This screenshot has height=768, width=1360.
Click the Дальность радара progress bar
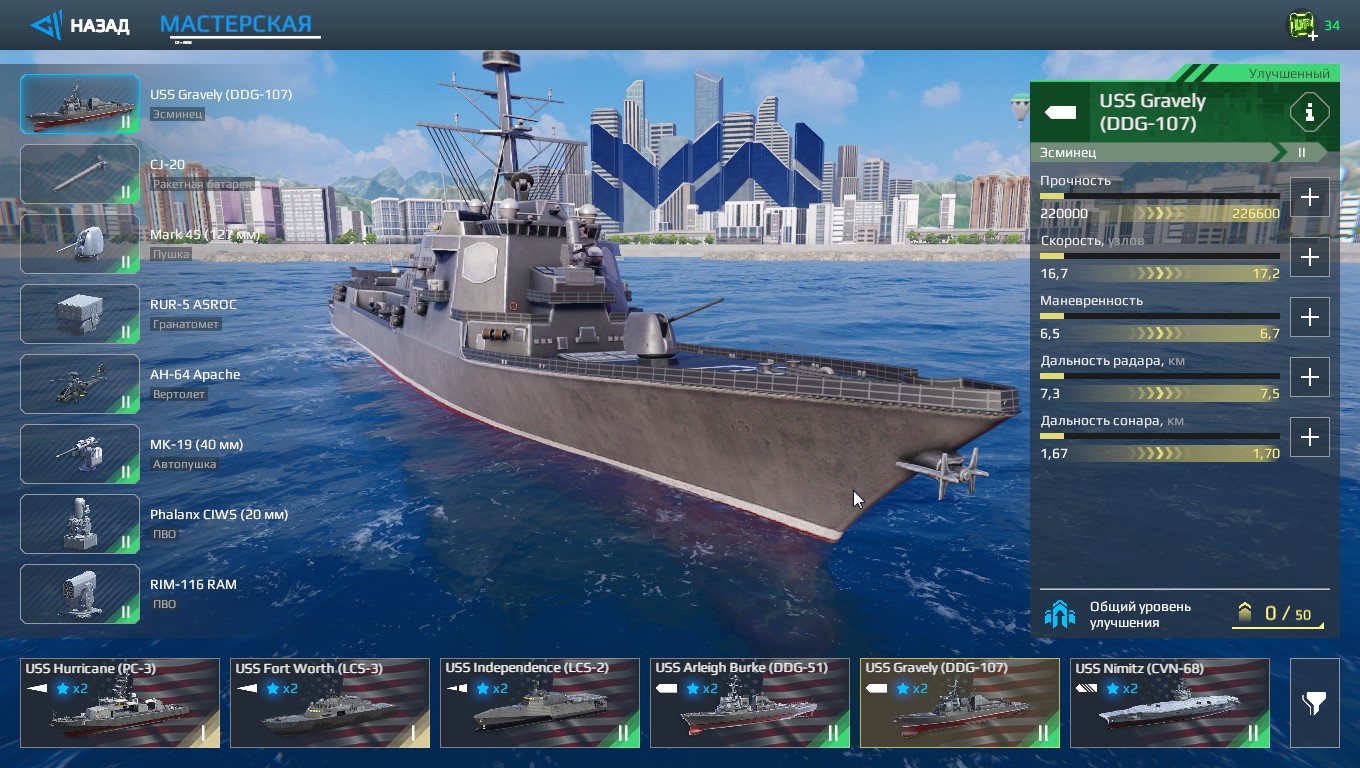(1160, 376)
